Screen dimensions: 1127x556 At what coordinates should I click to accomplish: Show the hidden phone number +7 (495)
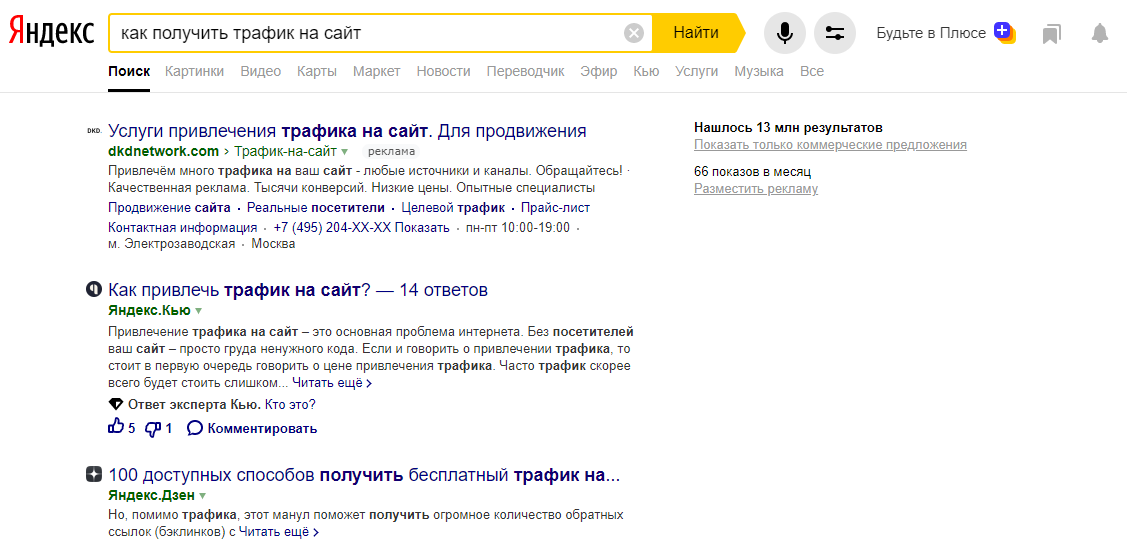pyautogui.click(x=362, y=228)
